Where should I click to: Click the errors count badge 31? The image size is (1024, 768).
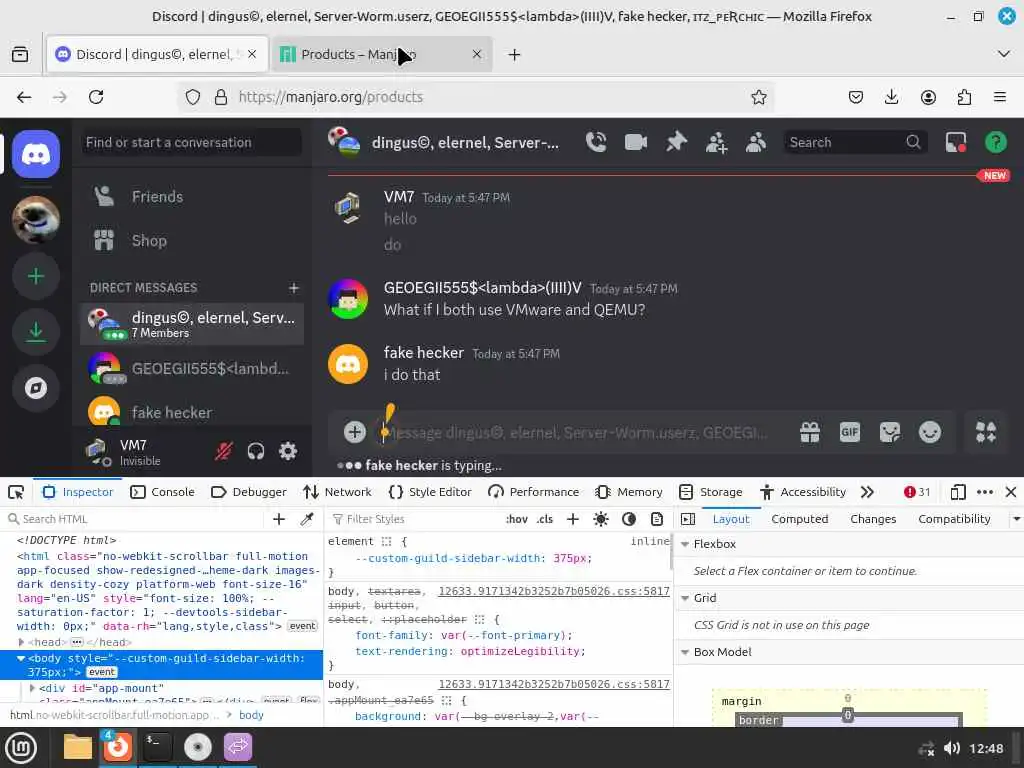click(917, 492)
